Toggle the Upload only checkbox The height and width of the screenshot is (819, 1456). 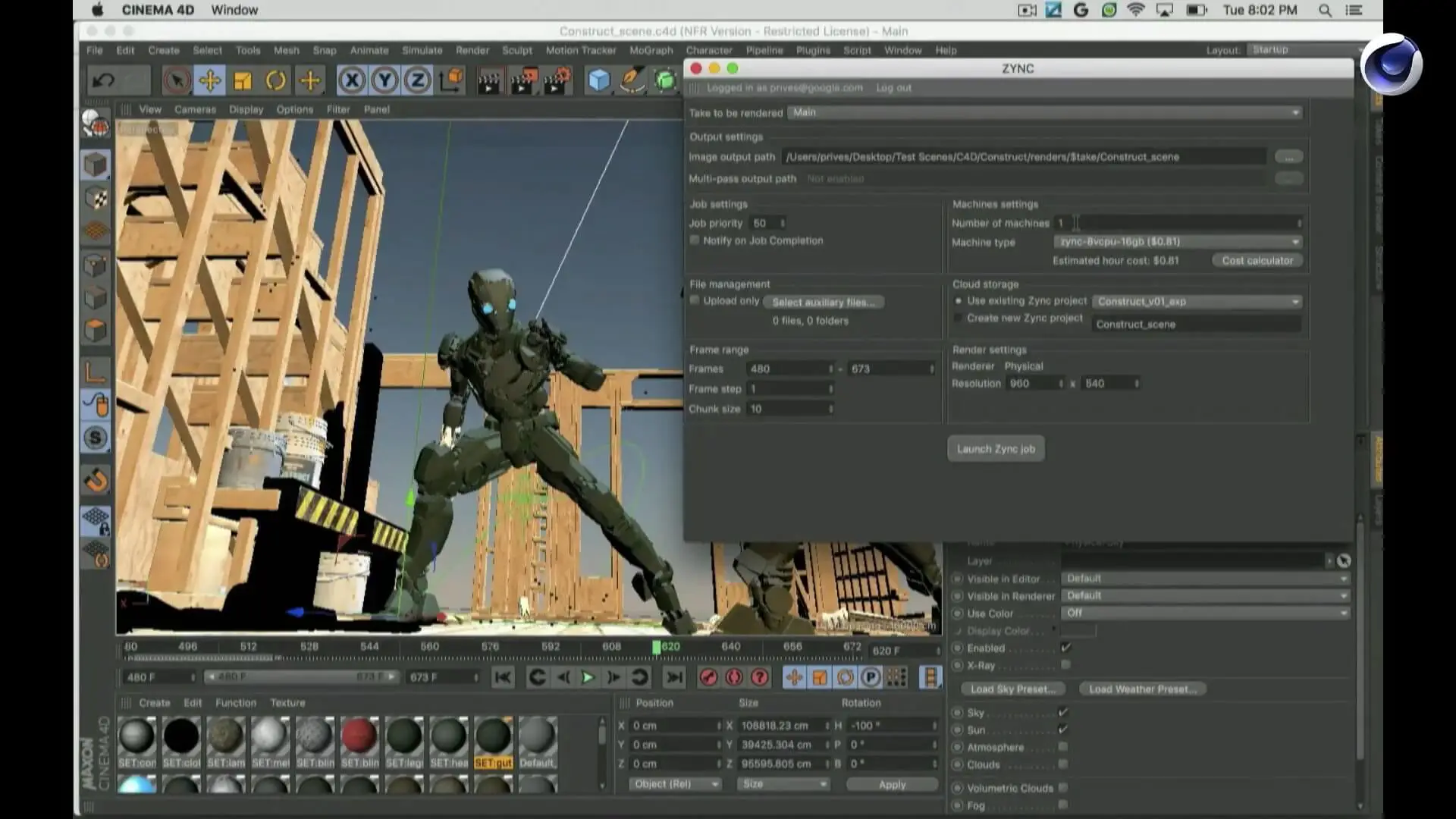[694, 300]
